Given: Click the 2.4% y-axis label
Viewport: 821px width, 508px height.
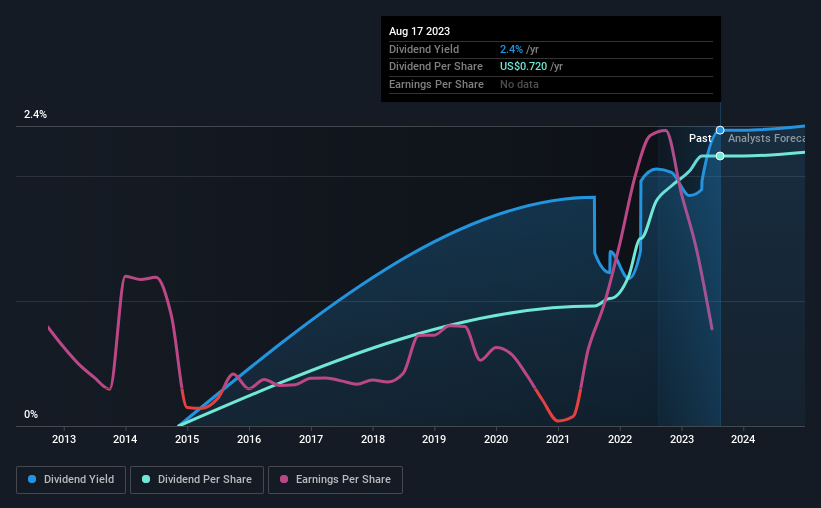Looking at the screenshot, I should pos(35,114).
